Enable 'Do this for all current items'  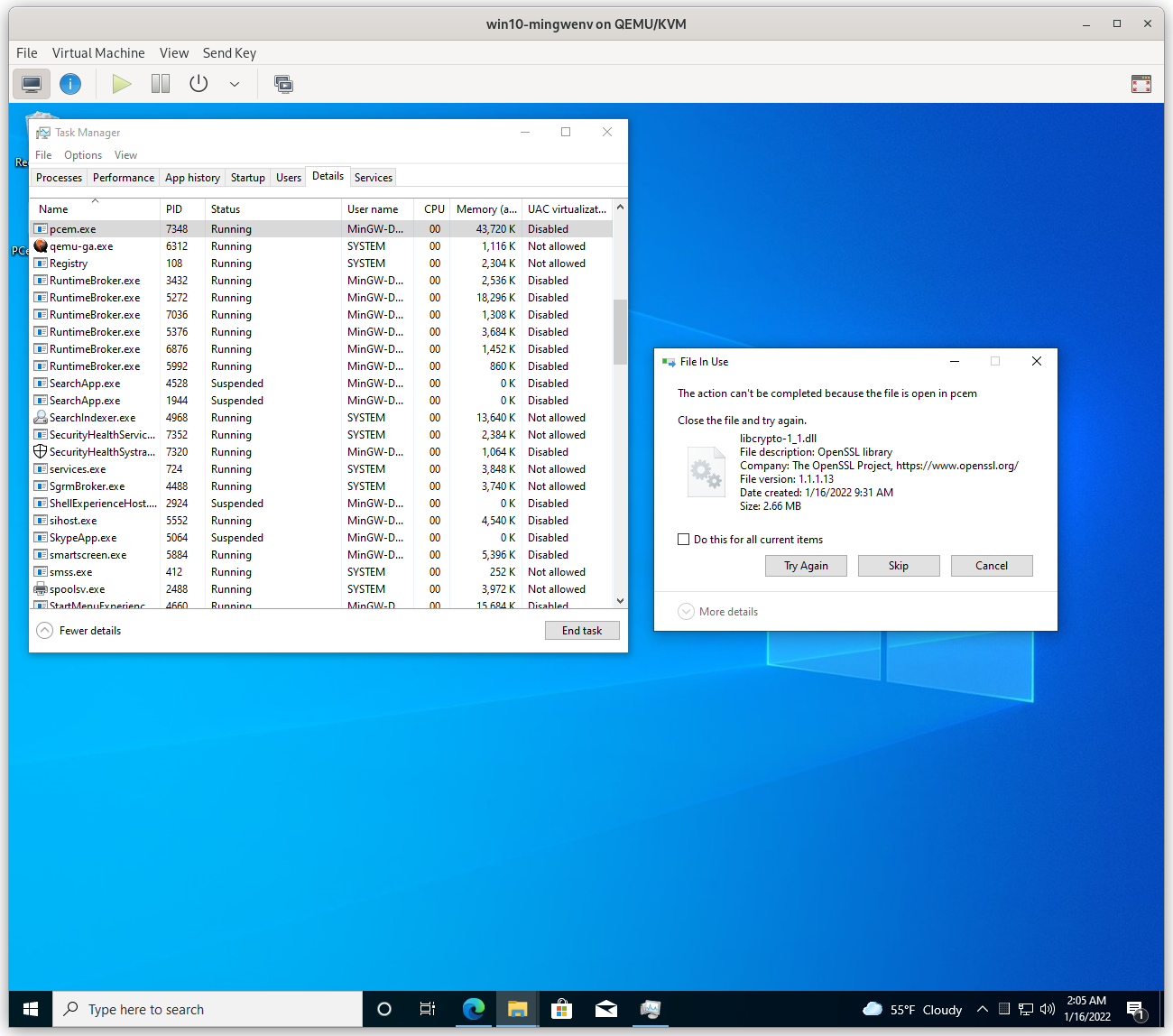coord(684,539)
